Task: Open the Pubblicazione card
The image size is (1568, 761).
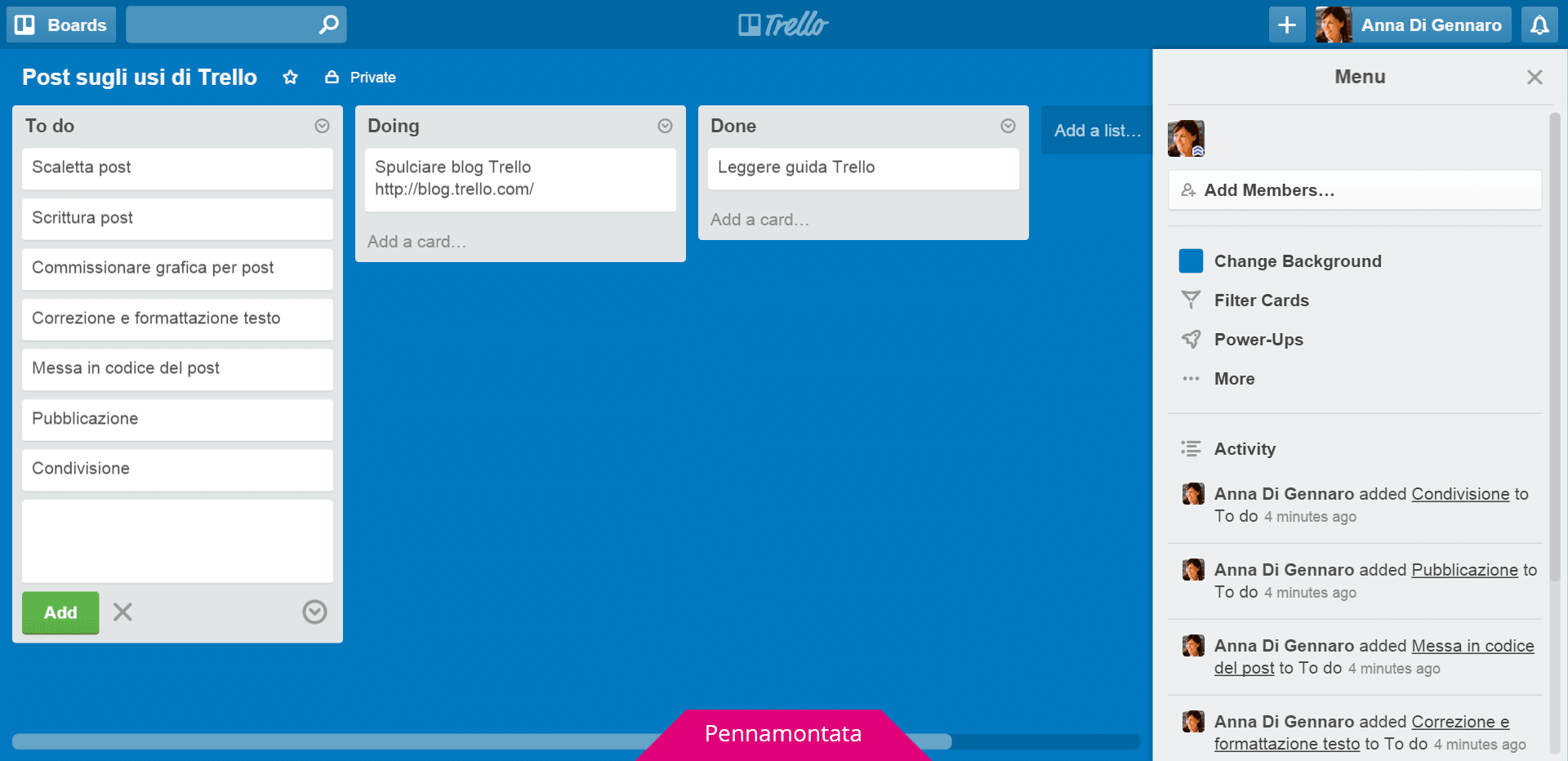Action: tap(177, 420)
